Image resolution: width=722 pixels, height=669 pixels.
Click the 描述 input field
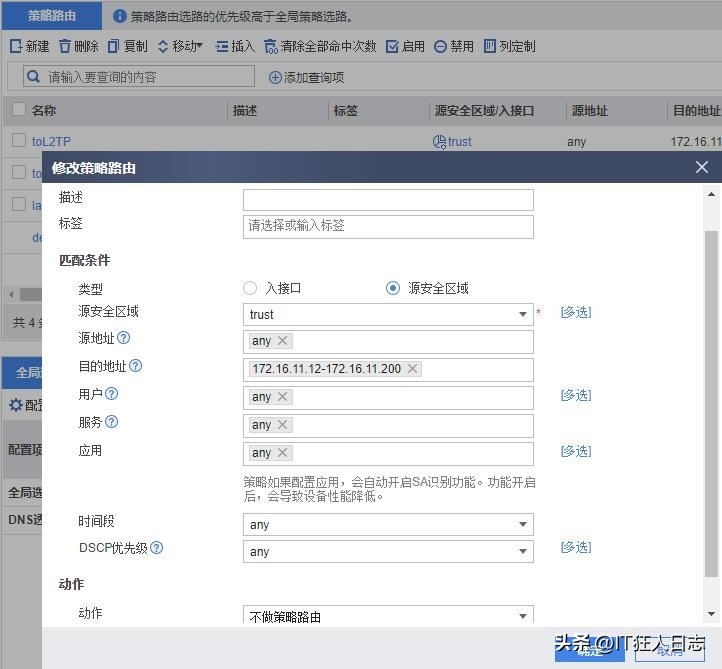pos(388,200)
